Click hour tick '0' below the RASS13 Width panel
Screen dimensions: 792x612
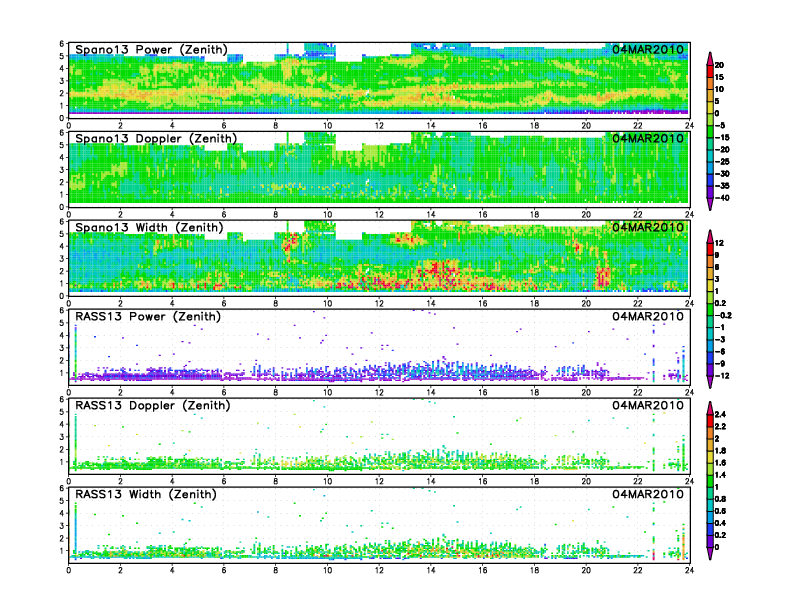coord(69,570)
